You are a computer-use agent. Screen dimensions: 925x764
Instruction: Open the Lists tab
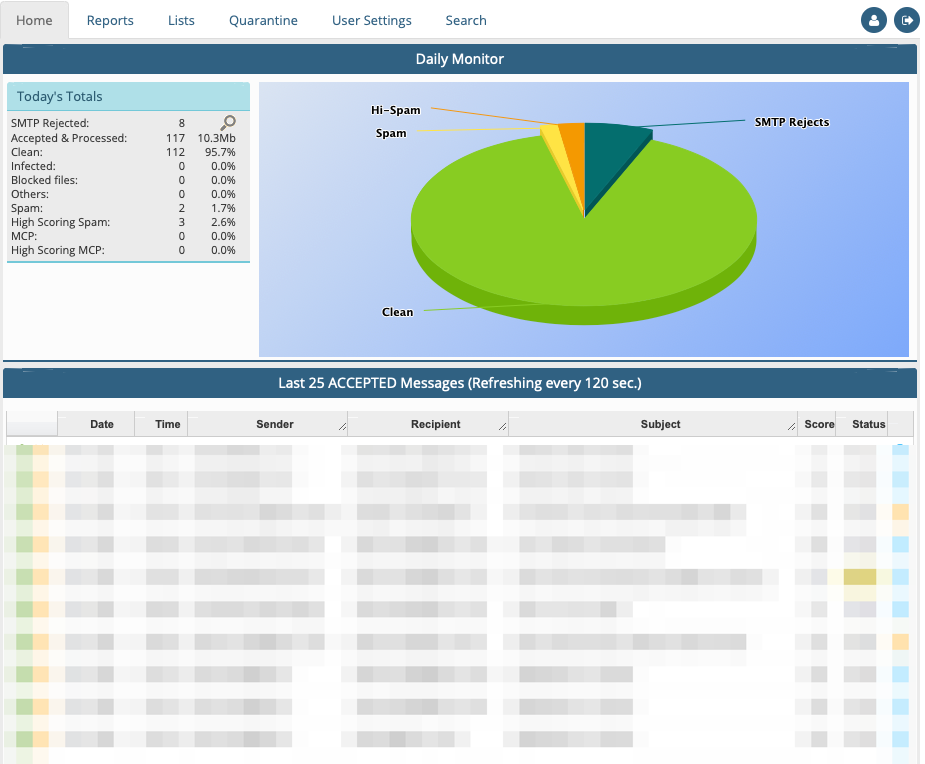click(x=181, y=20)
